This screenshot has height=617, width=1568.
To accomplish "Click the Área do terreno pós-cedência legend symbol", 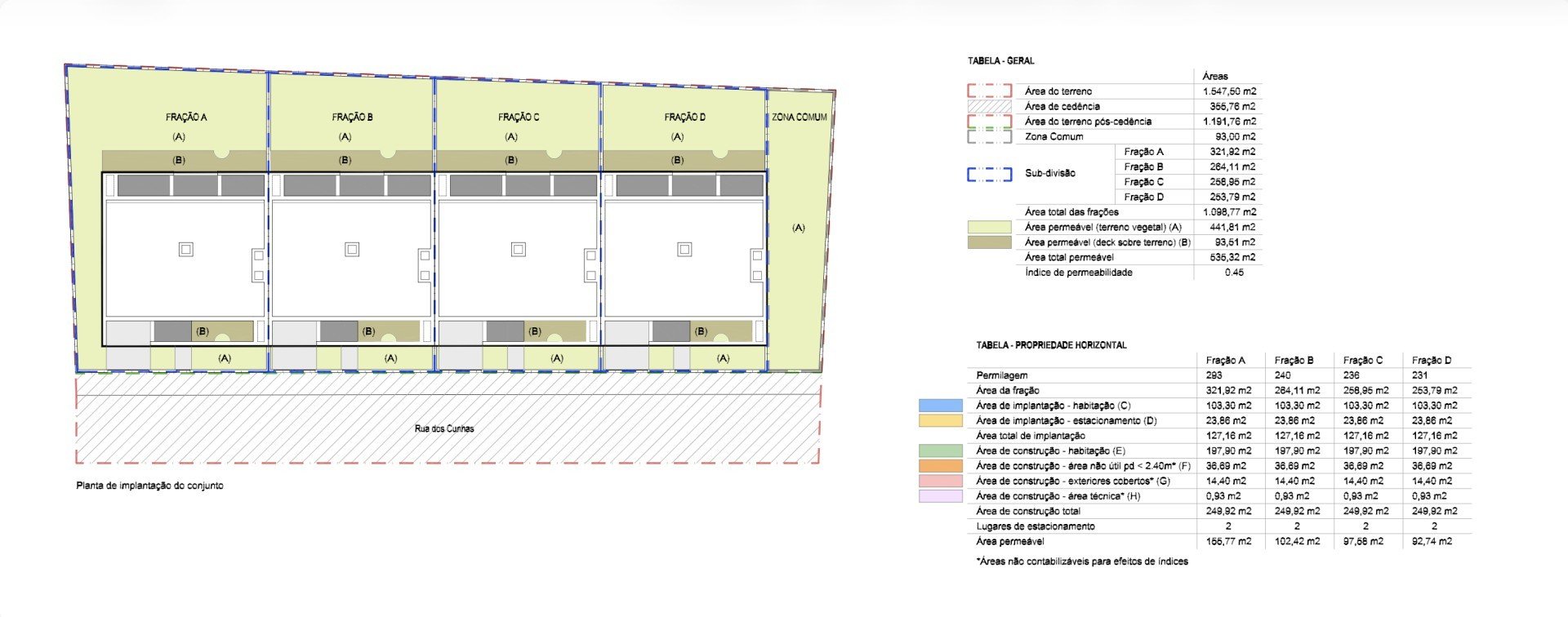I will tap(989, 122).
